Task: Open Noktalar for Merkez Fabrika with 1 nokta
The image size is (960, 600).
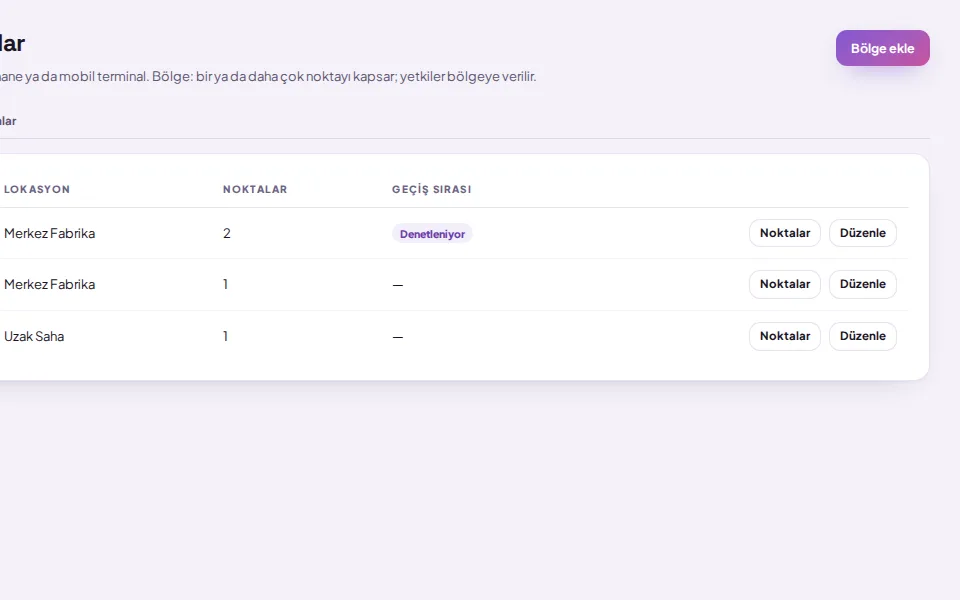Action: tap(784, 284)
